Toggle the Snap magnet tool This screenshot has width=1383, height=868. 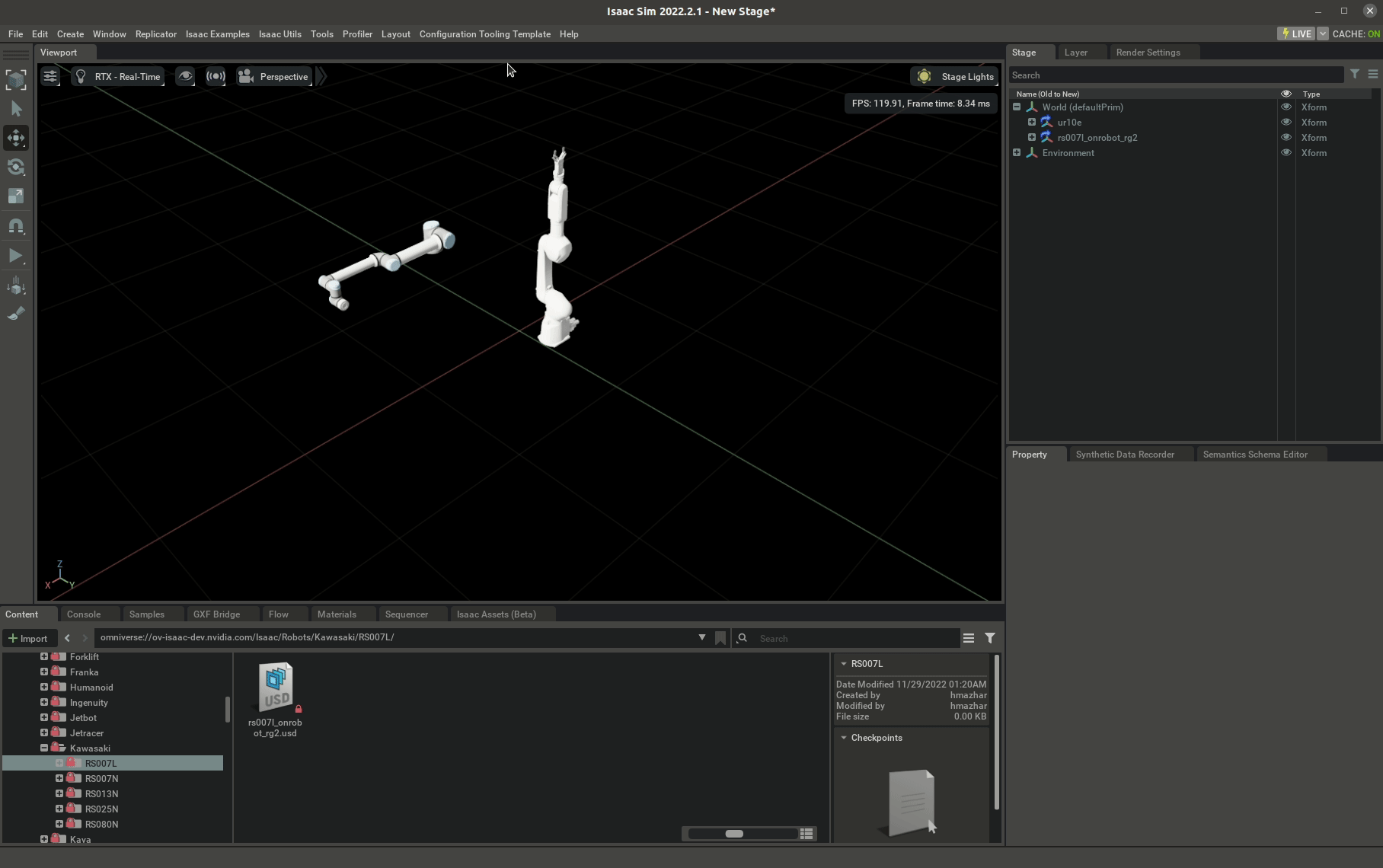pyautogui.click(x=16, y=226)
